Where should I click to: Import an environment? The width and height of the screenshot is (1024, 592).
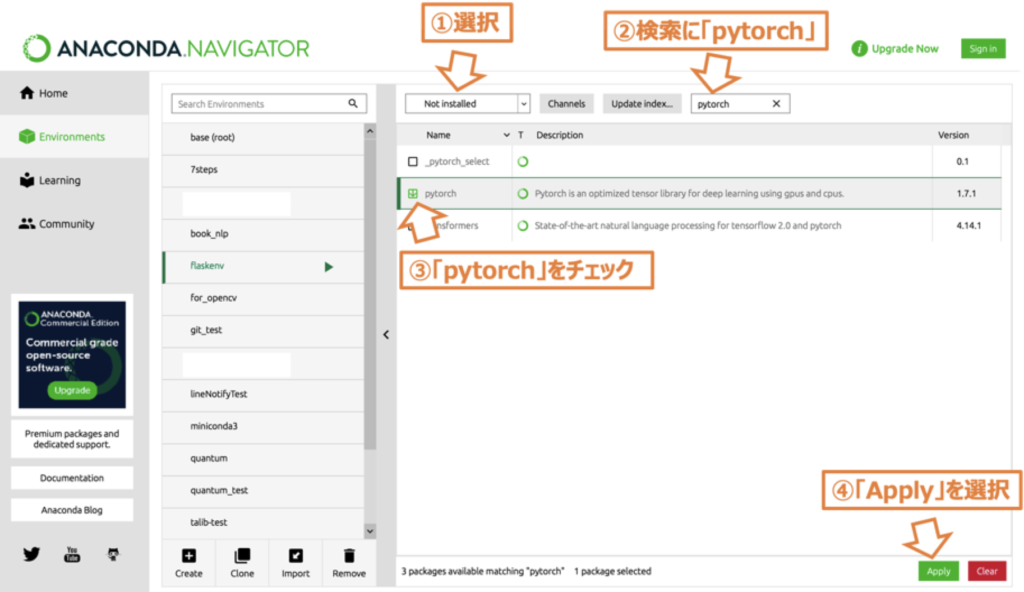click(296, 563)
